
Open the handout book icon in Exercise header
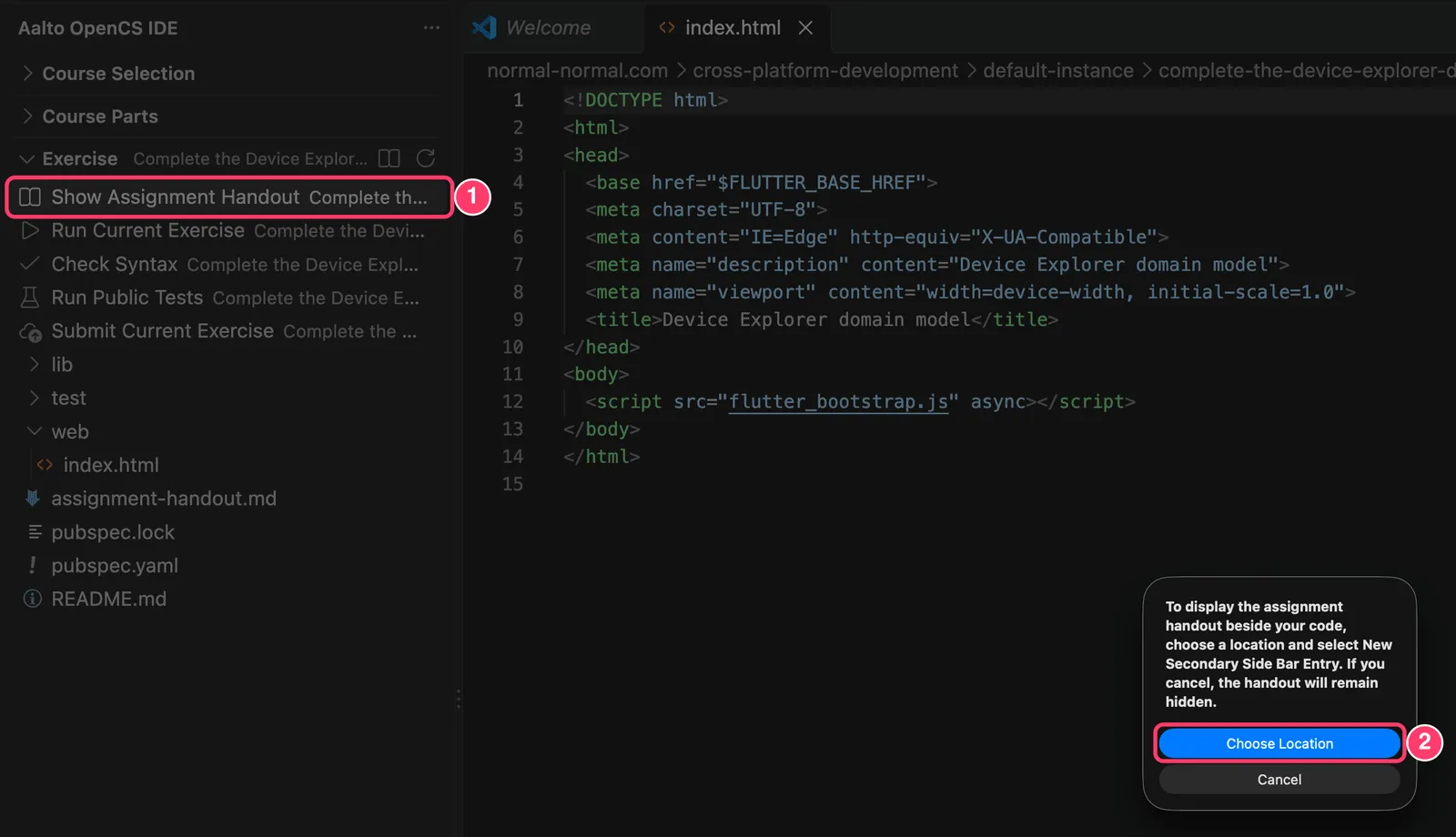pyautogui.click(x=389, y=158)
